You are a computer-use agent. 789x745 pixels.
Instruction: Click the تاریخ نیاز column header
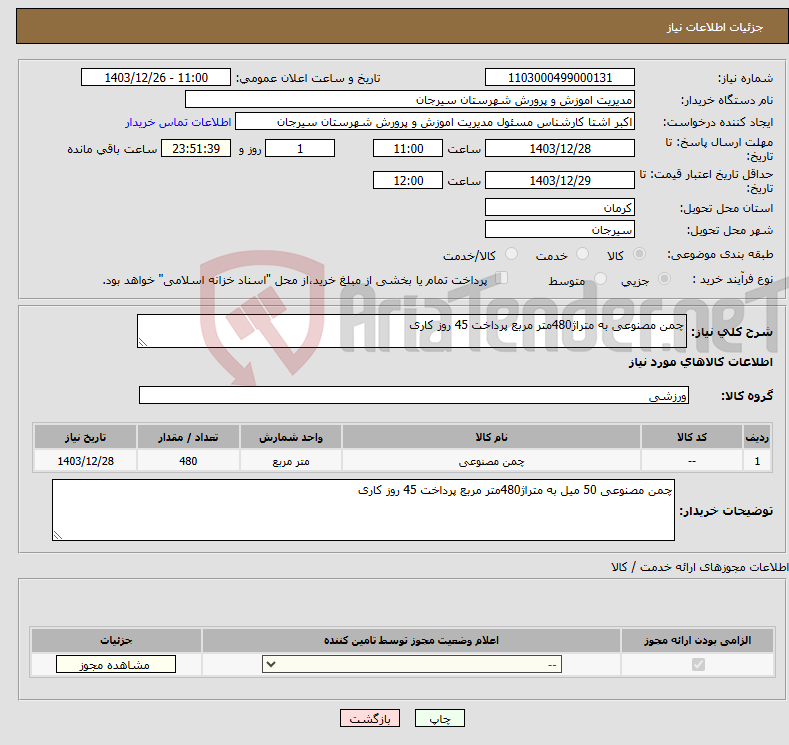click(85, 438)
